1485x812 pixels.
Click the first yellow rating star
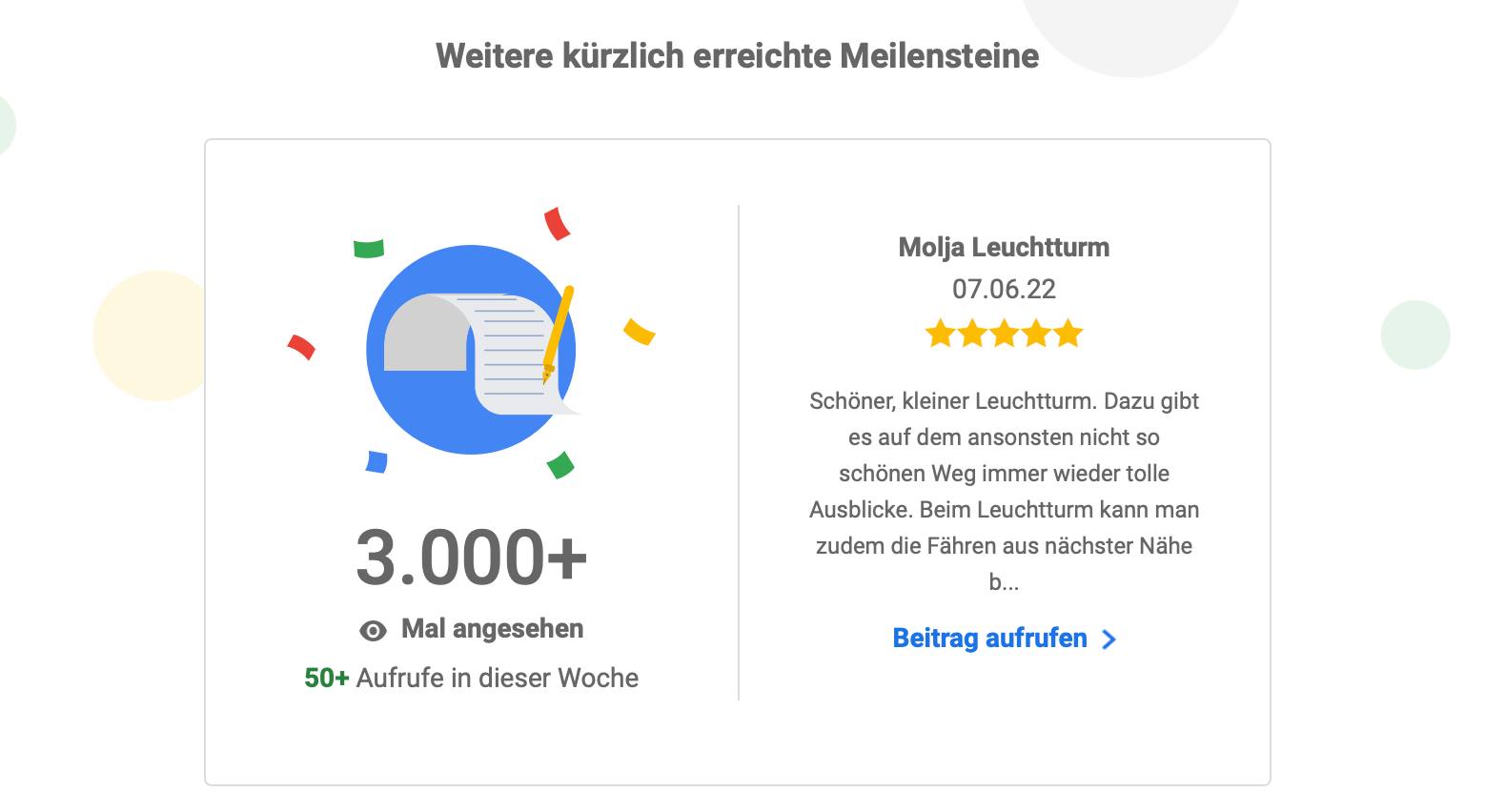click(x=941, y=334)
